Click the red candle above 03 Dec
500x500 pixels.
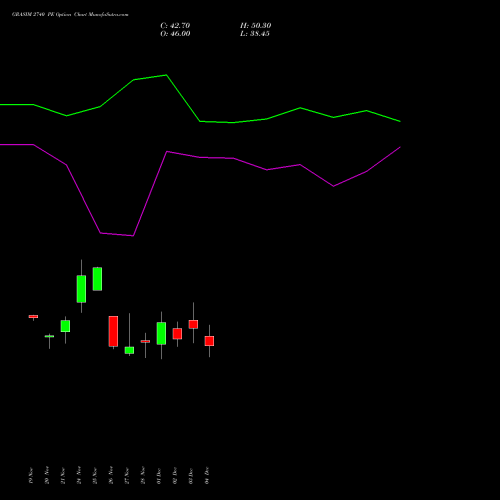pyautogui.click(x=193, y=324)
